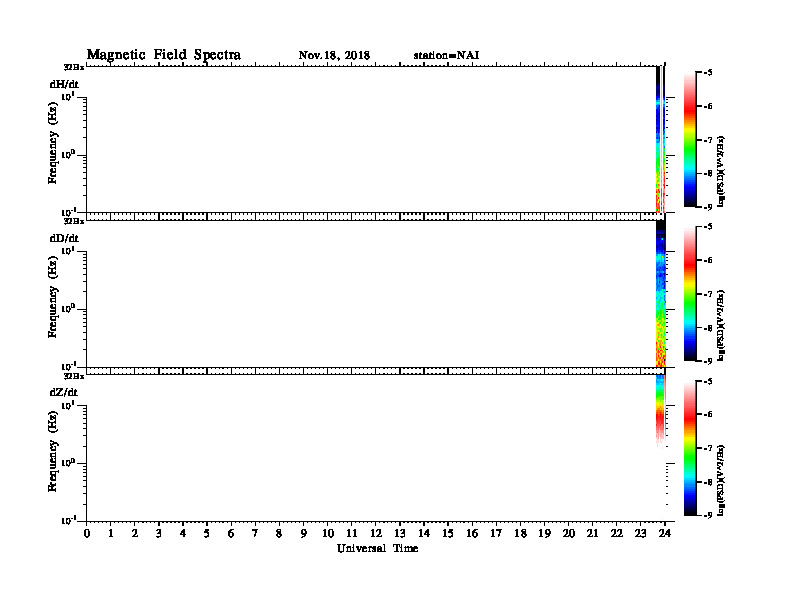The image size is (792, 612).
Task: Click hour 10 on the time axis
Action: coord(328,534)
